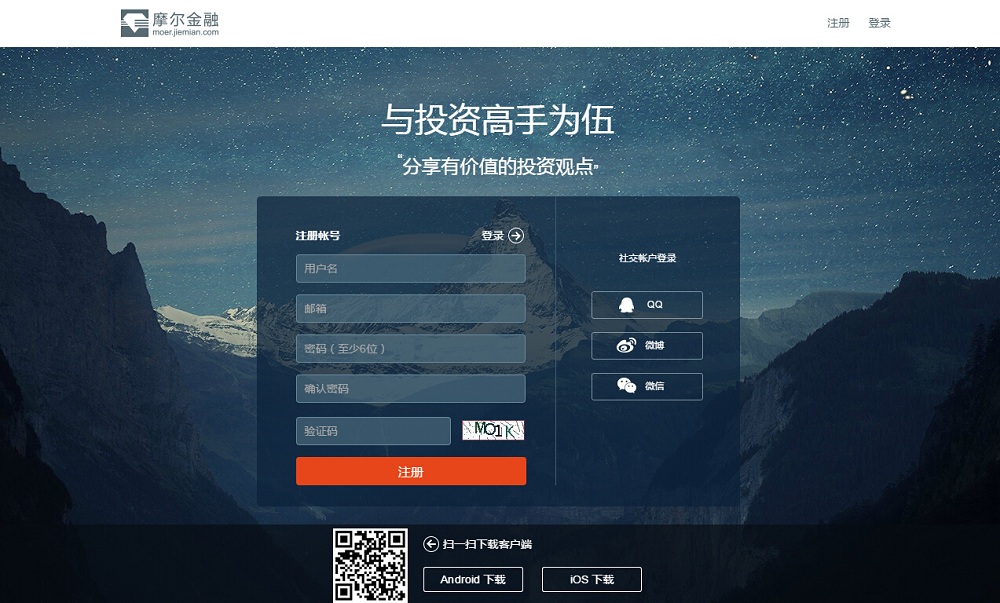Image resolution: width=1000 pixels, height=603 pixels.
Task: Click the orange 注册 submit button
Action: [411, 471]
